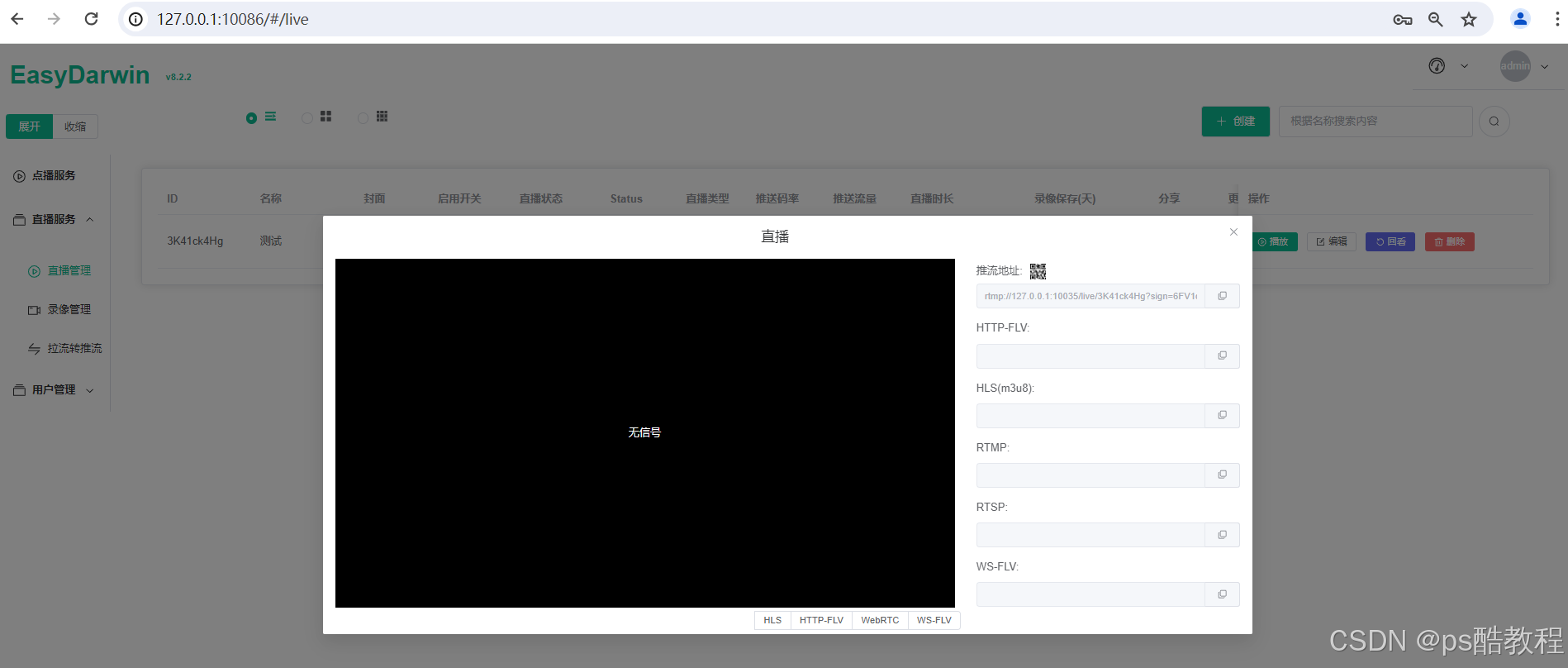Viewport: 1568px width, 668px height.
Task: Bookmark this page with star
Action: tap(1468, 19)
